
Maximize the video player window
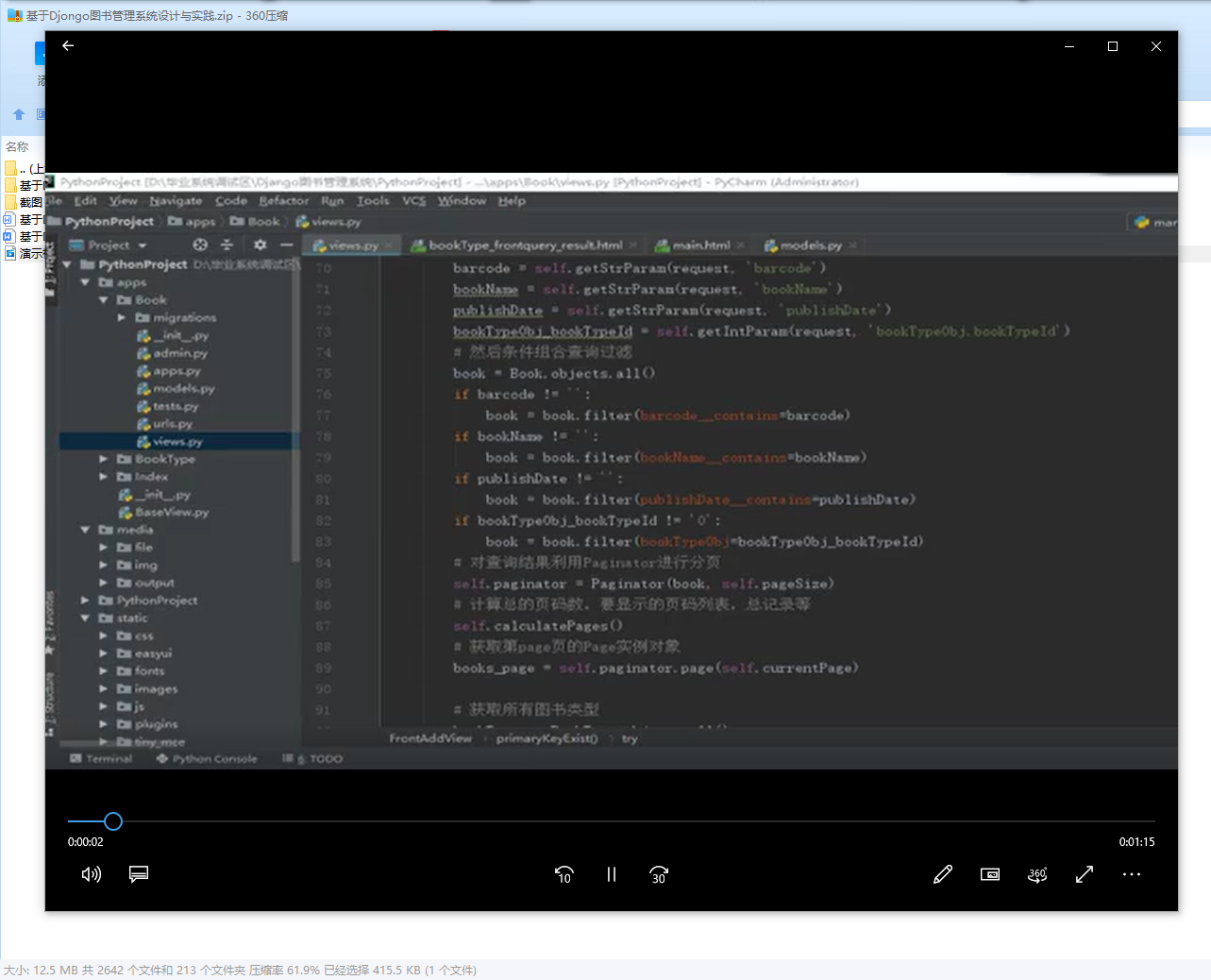[x=1113, y=46]
